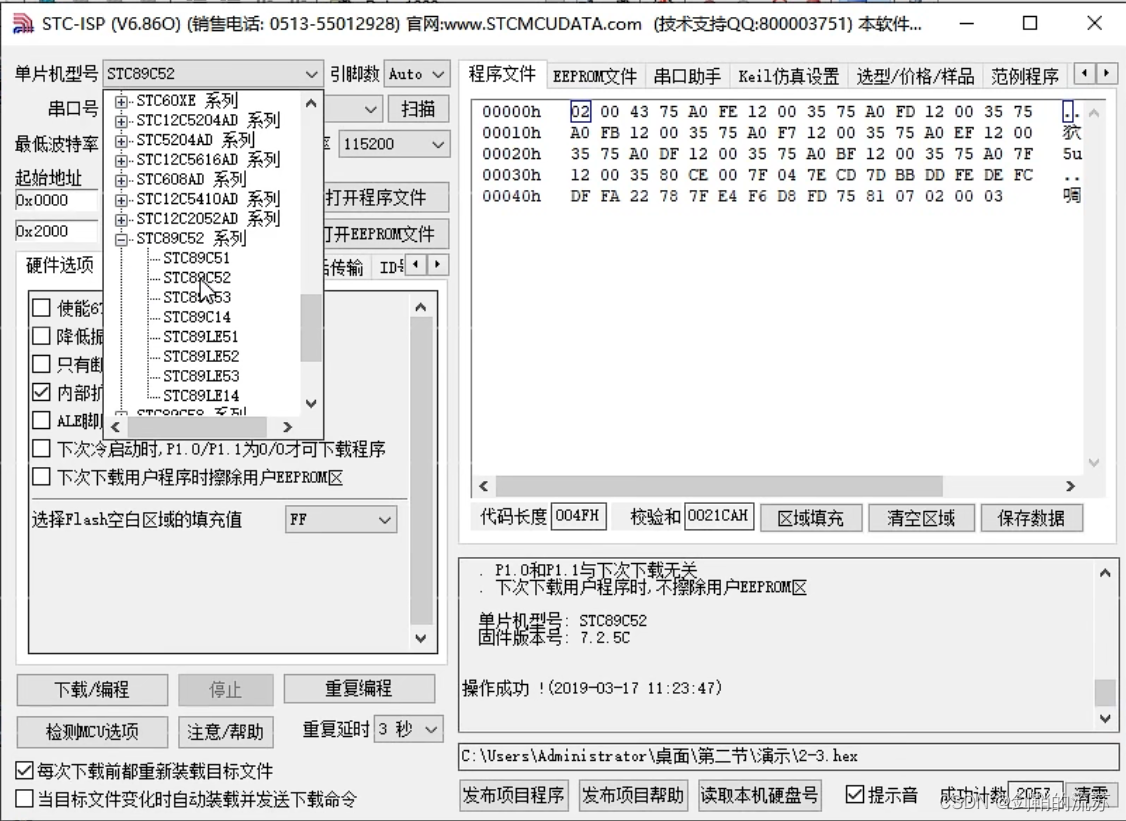This screenshot has height=821, width=1126.
Task: Open the 串口助手 tab
Action: 687,76
